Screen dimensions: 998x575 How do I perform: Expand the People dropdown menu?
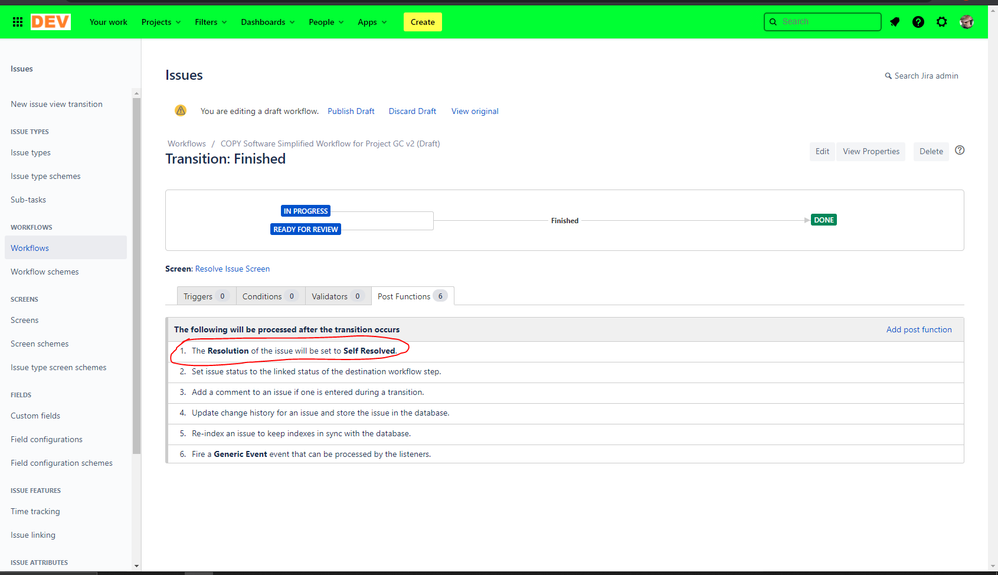click(x=326, y=22)
